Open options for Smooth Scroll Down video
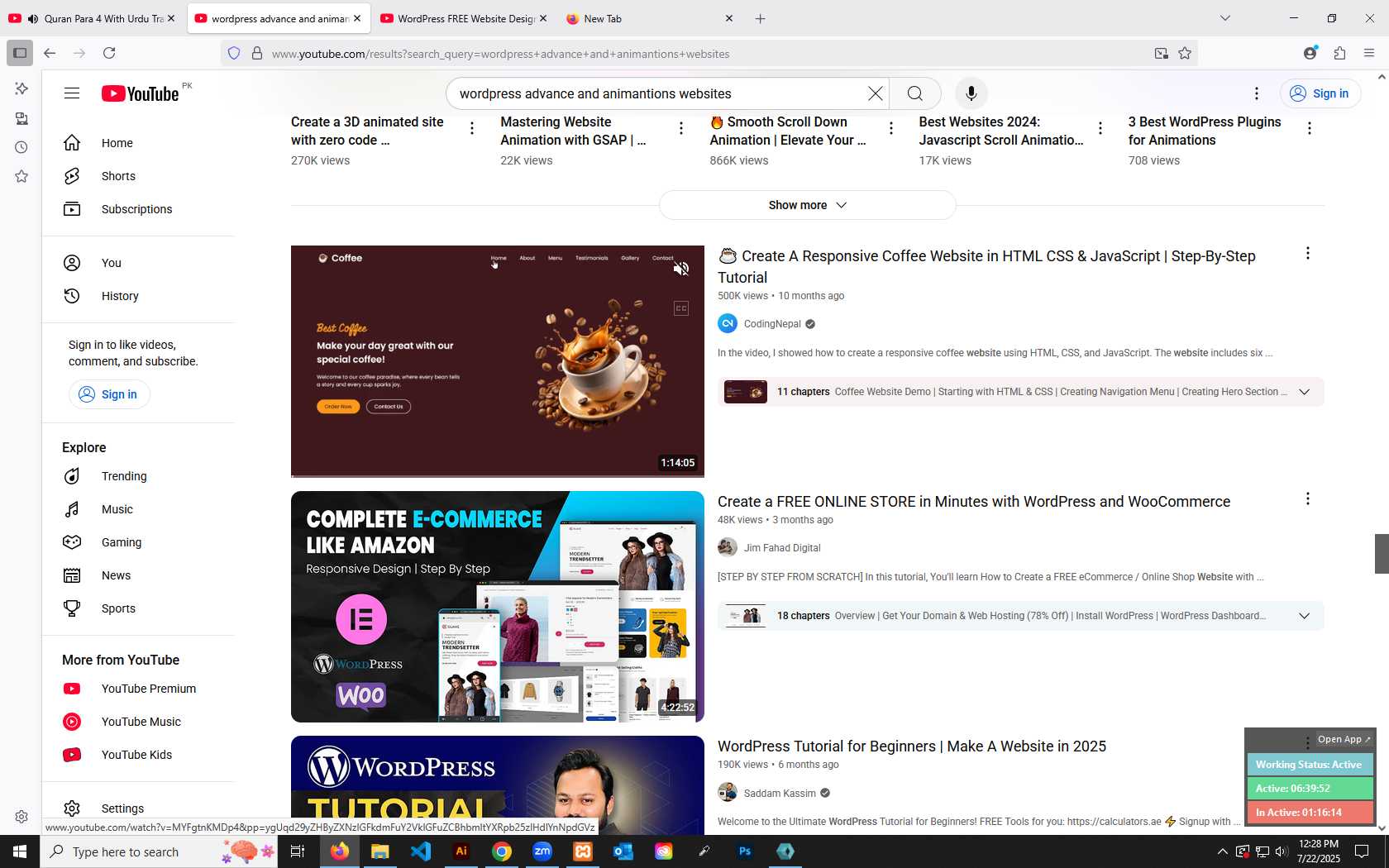 tap(891, 128)
